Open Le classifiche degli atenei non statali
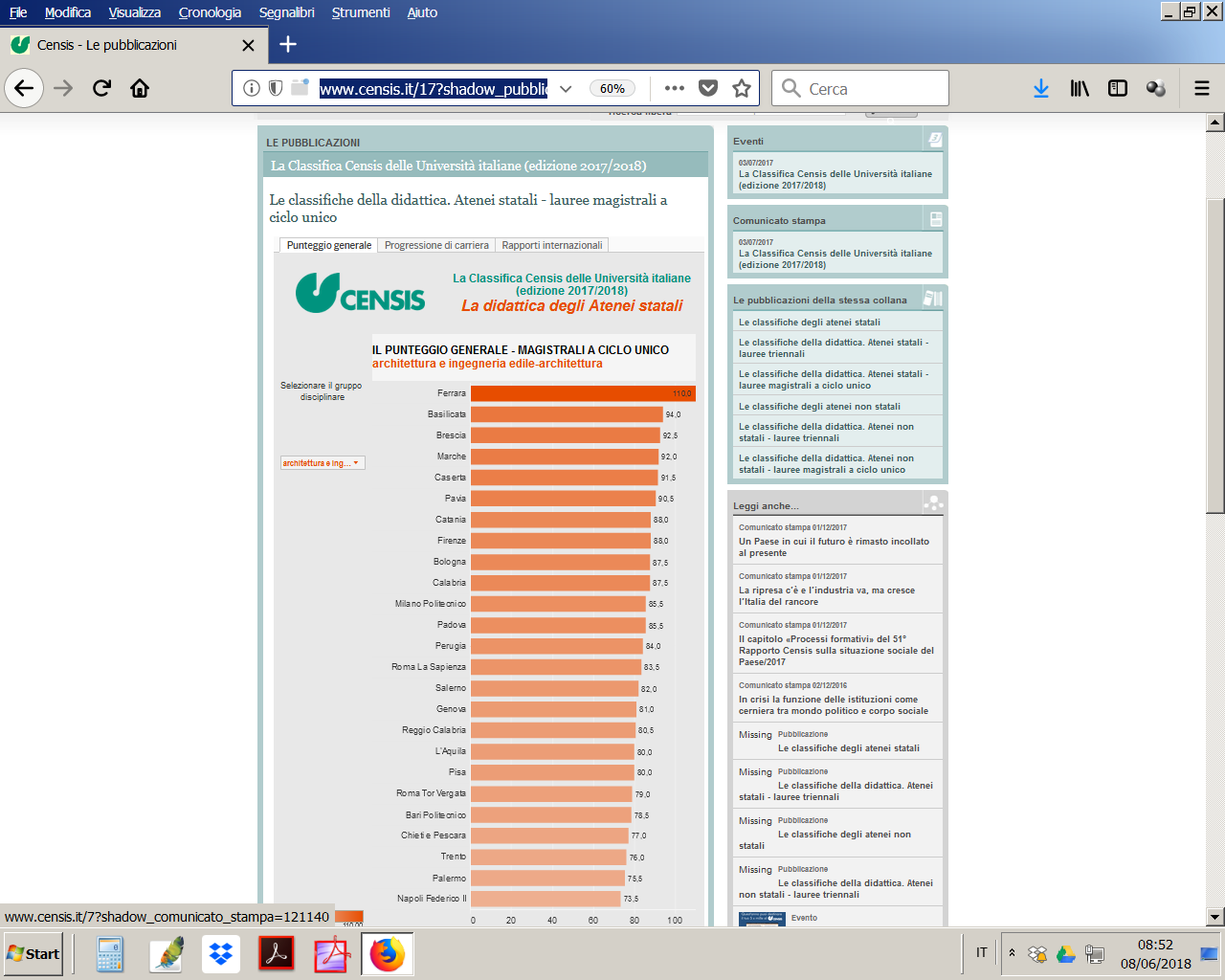 click(819, 406)
